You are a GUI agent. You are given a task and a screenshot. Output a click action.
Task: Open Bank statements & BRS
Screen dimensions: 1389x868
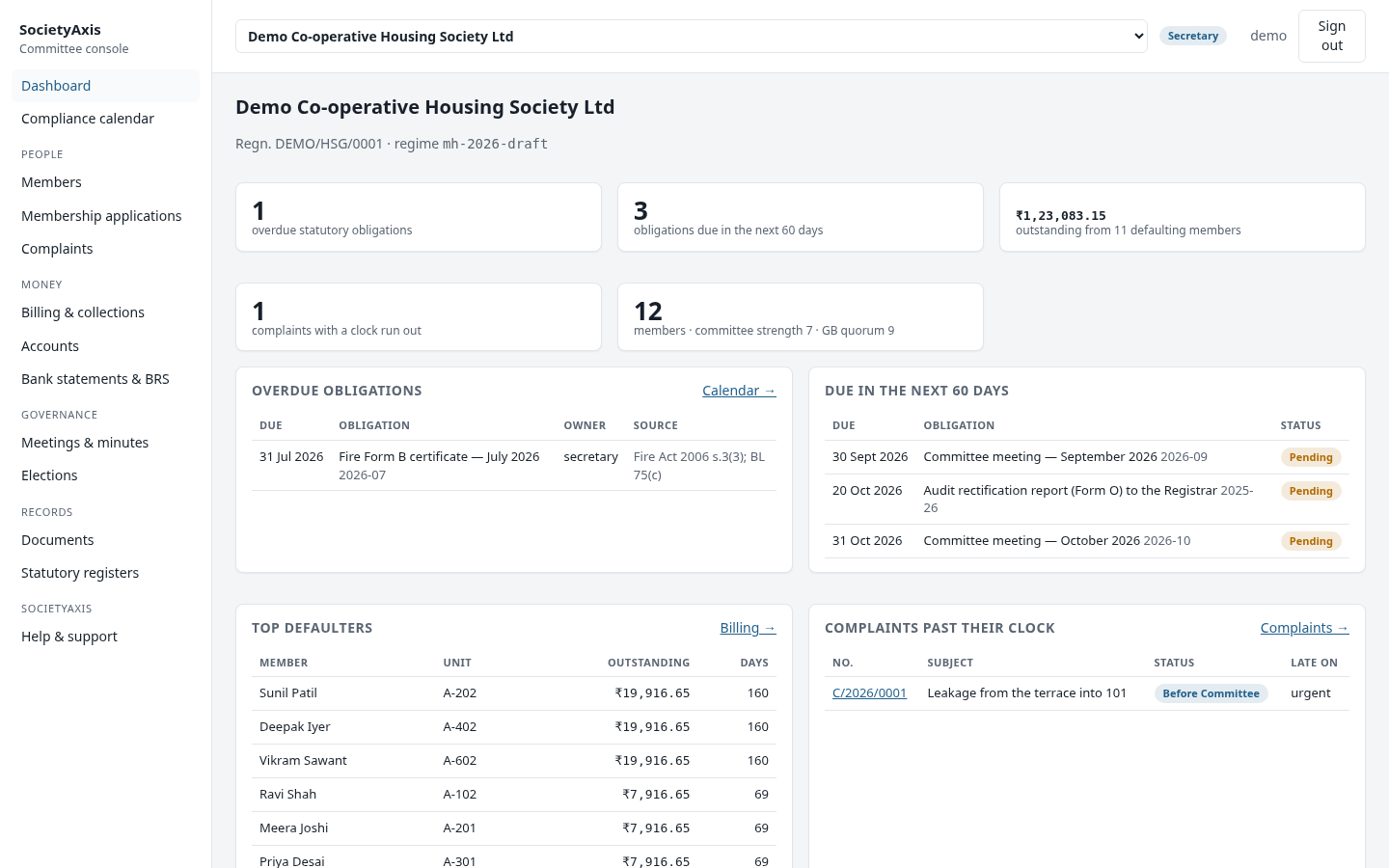(x=105, y=379)
